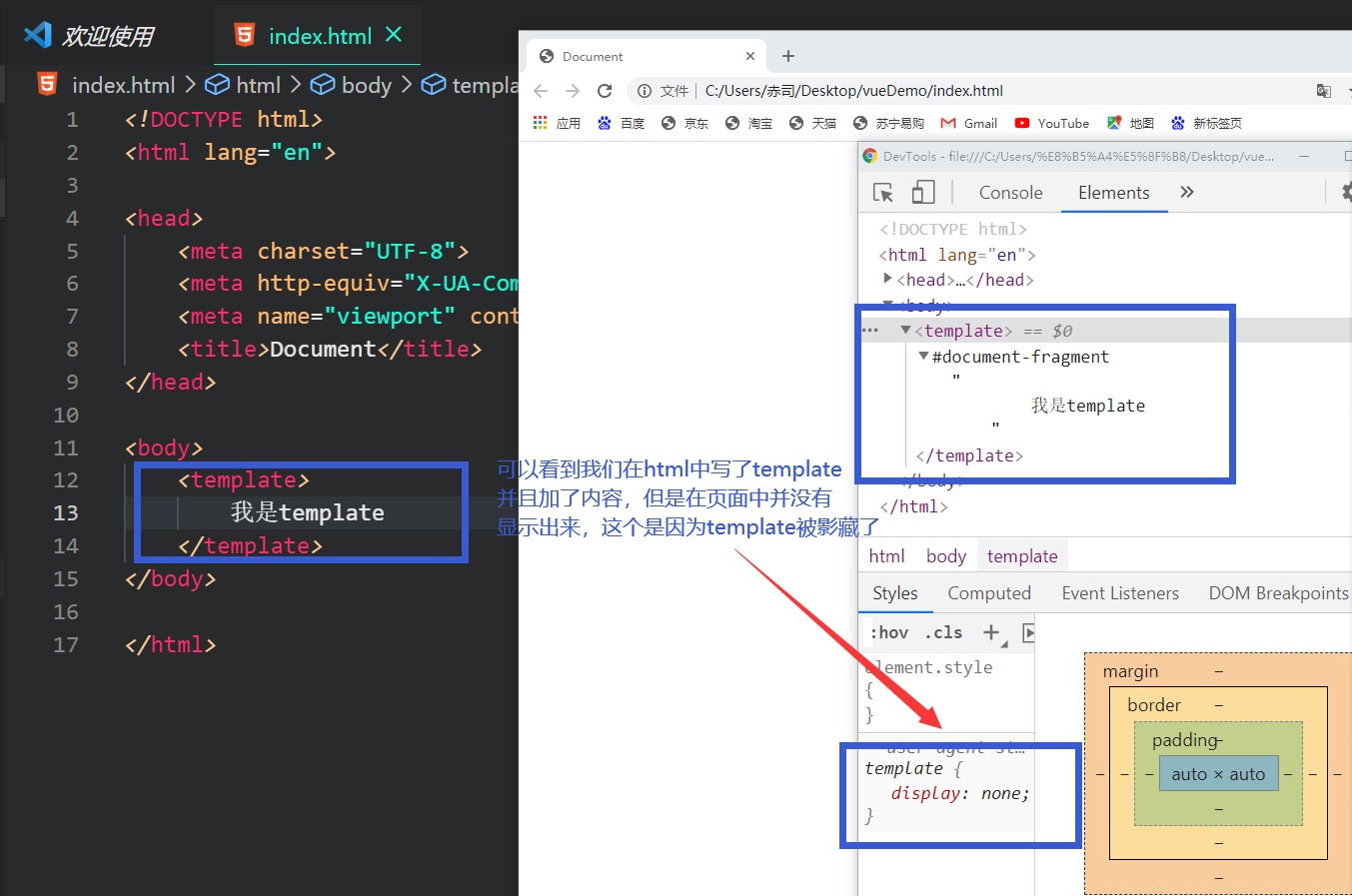Select the closing </html> tag in Elements
Image resolution: width=1352 pixels, height=896 pixels.
click(x=913, y=506)
